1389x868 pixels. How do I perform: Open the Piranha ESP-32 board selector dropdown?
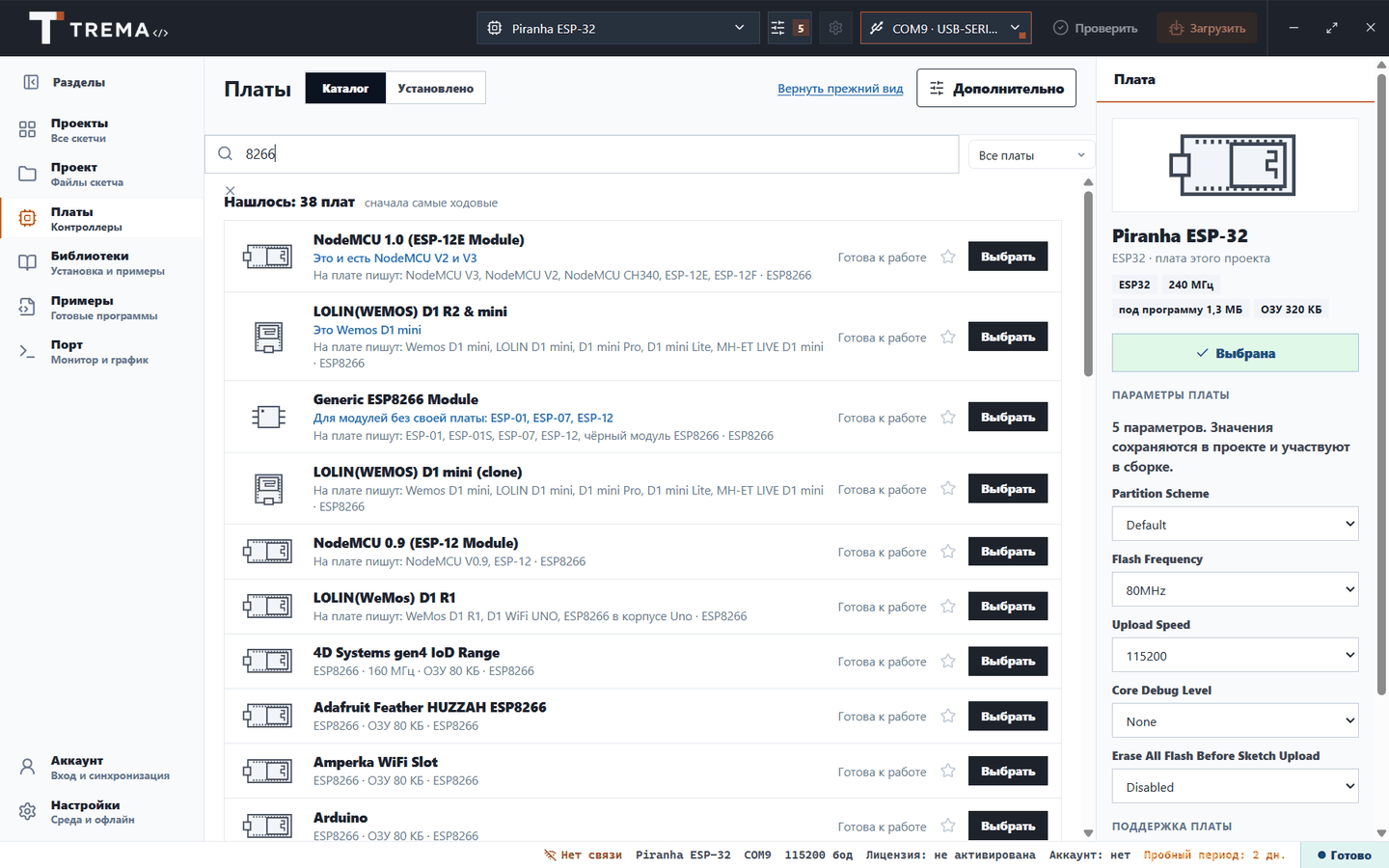(x=617, y=28)
